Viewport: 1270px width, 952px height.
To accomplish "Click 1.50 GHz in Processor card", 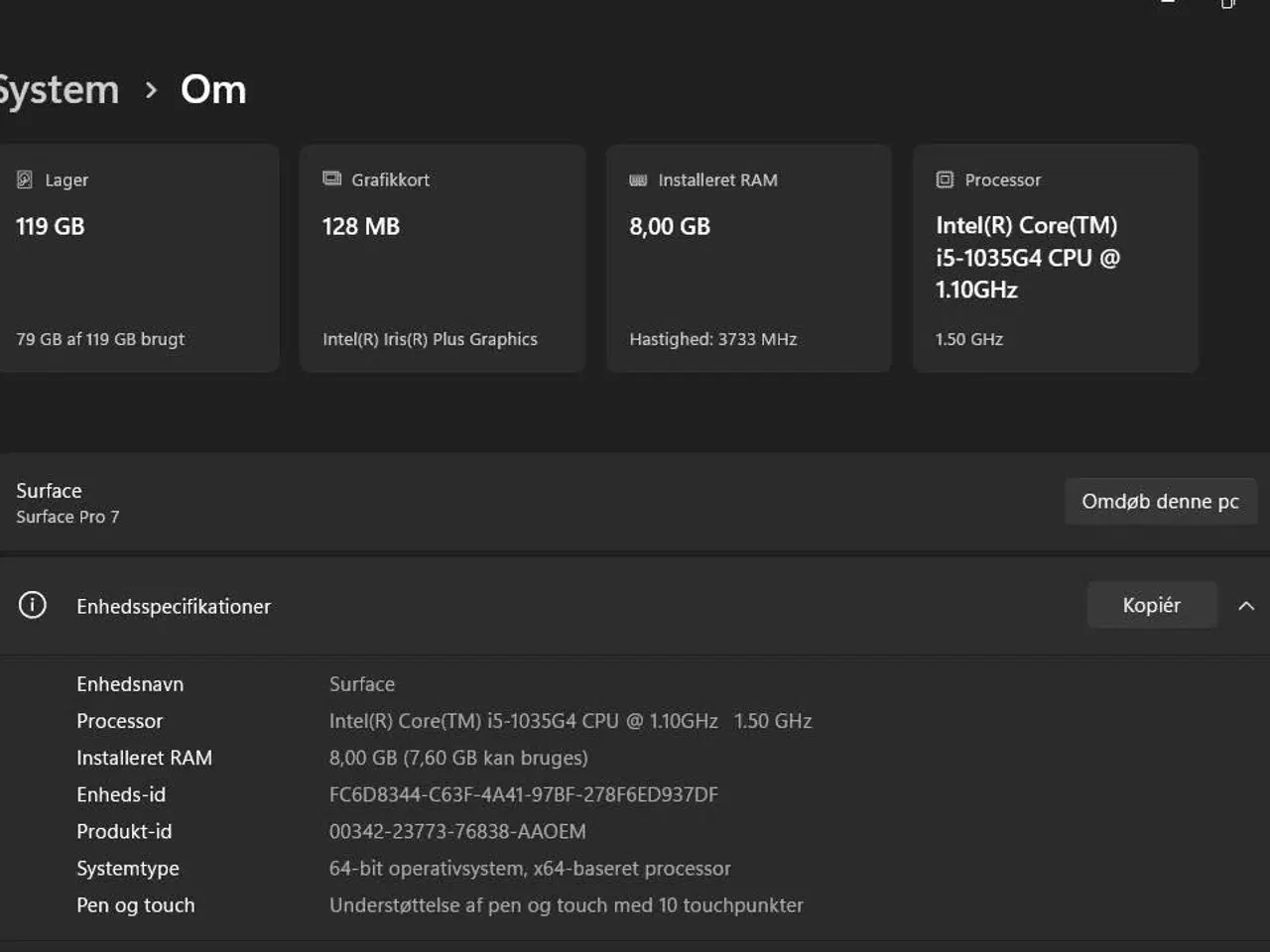I will coord(969,339).
